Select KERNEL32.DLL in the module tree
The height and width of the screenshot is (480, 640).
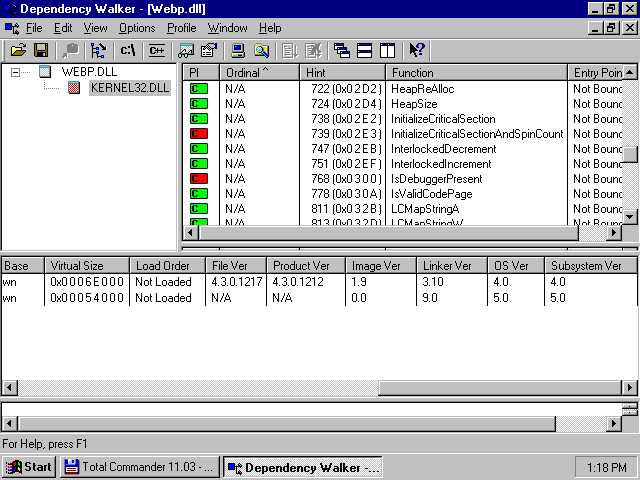coord(130,88)
